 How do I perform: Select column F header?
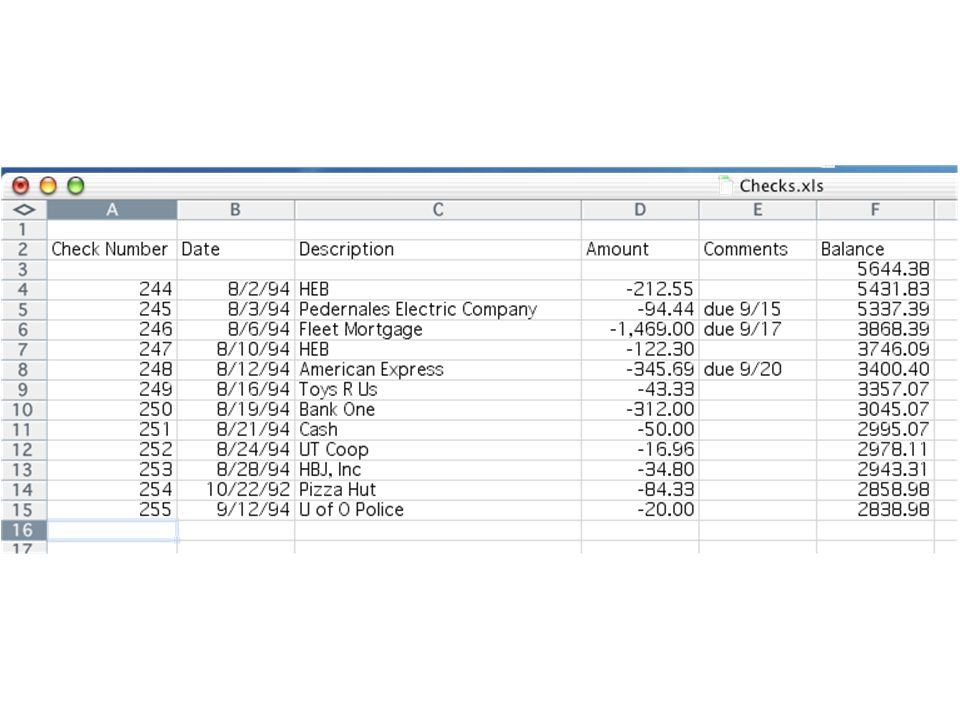875,210
